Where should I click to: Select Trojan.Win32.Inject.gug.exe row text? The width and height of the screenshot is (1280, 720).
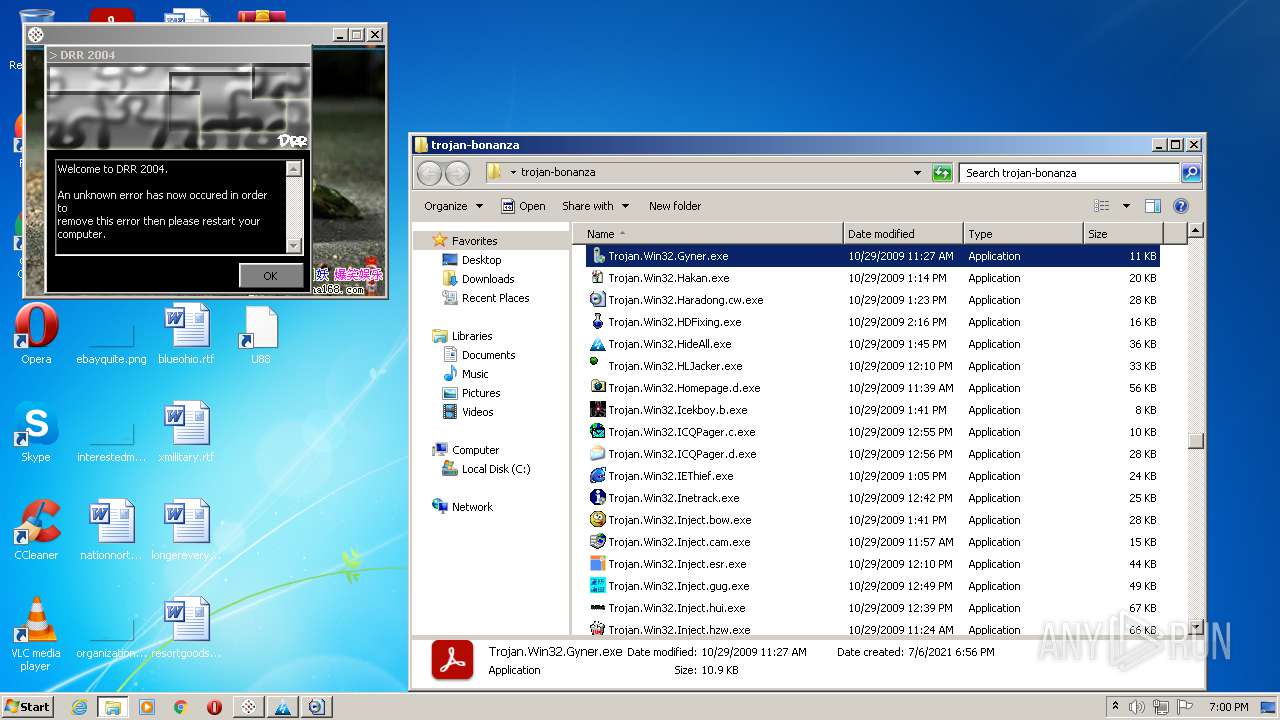click(679, 586)
